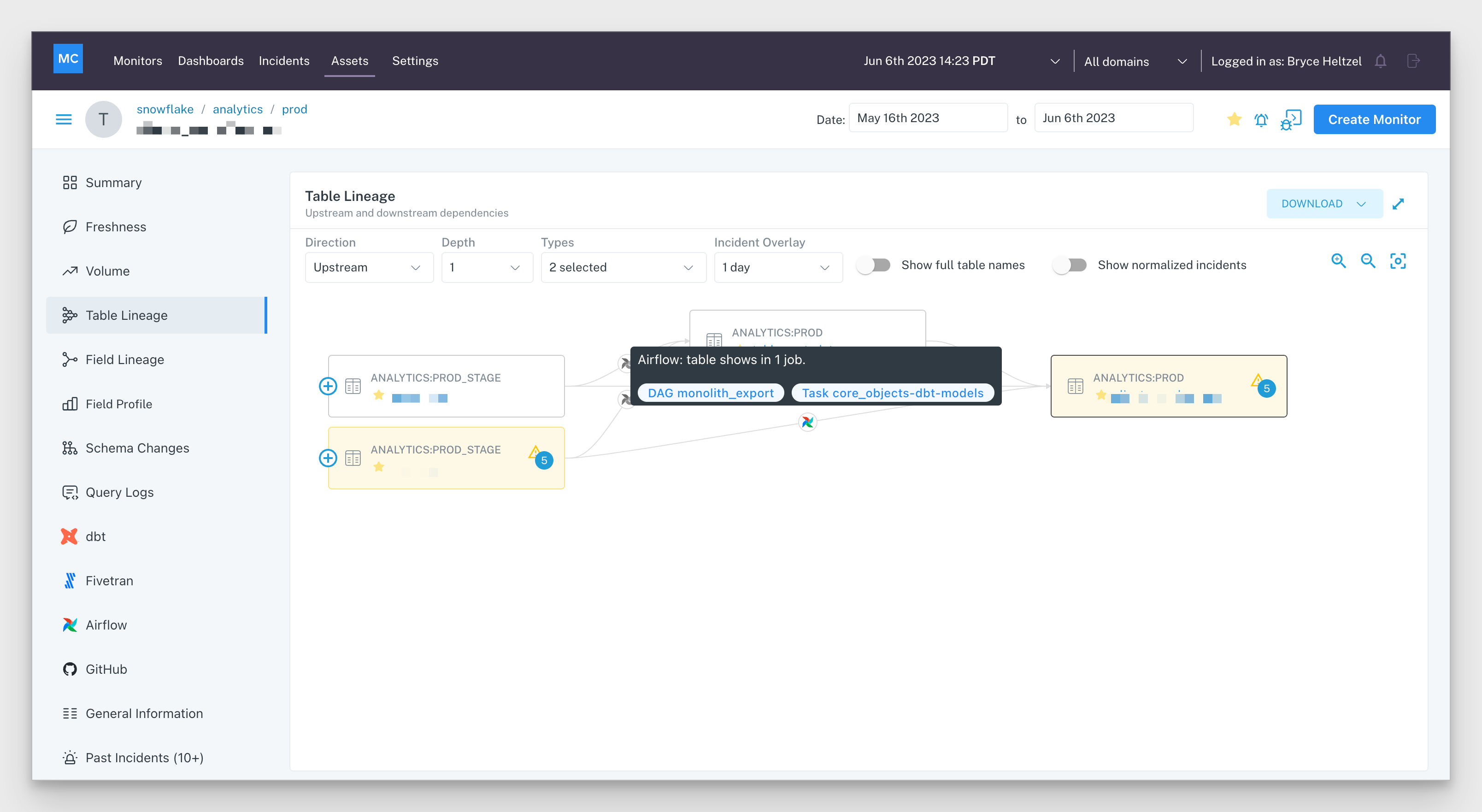Viewport: 1482px width, 812px height.
Task: Open the Types 2 selected dropdown
Action: pos(623,268)
